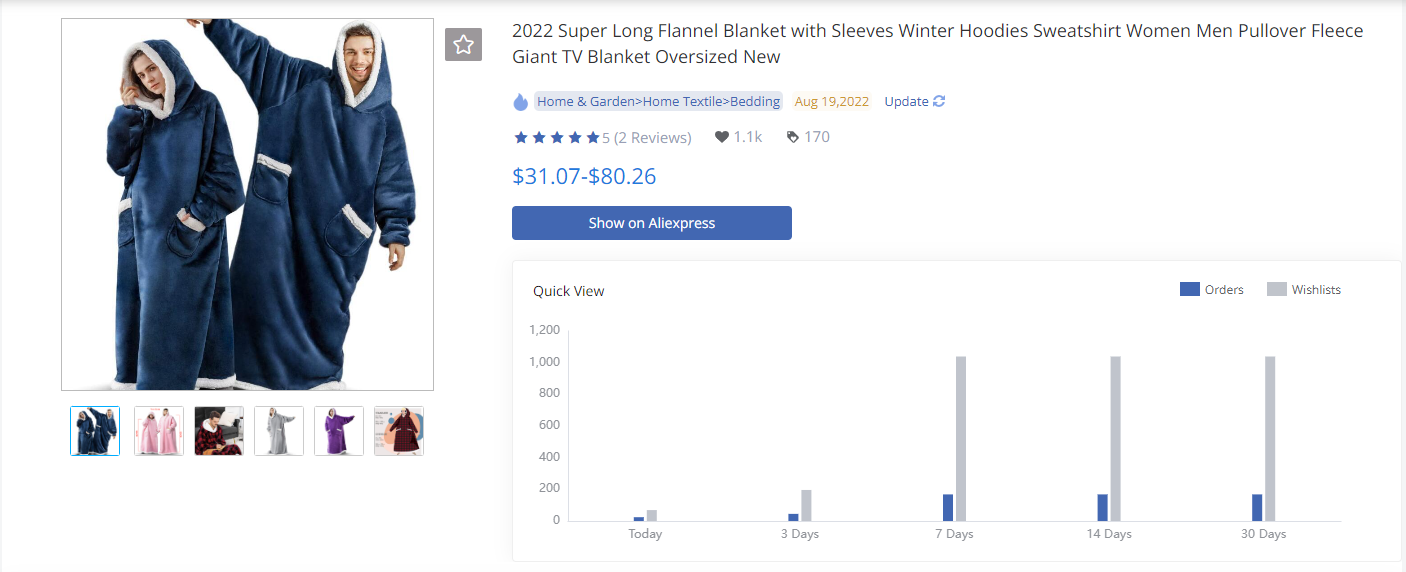Click the 30 Days orders blue bar

[x=1257, y=507]
